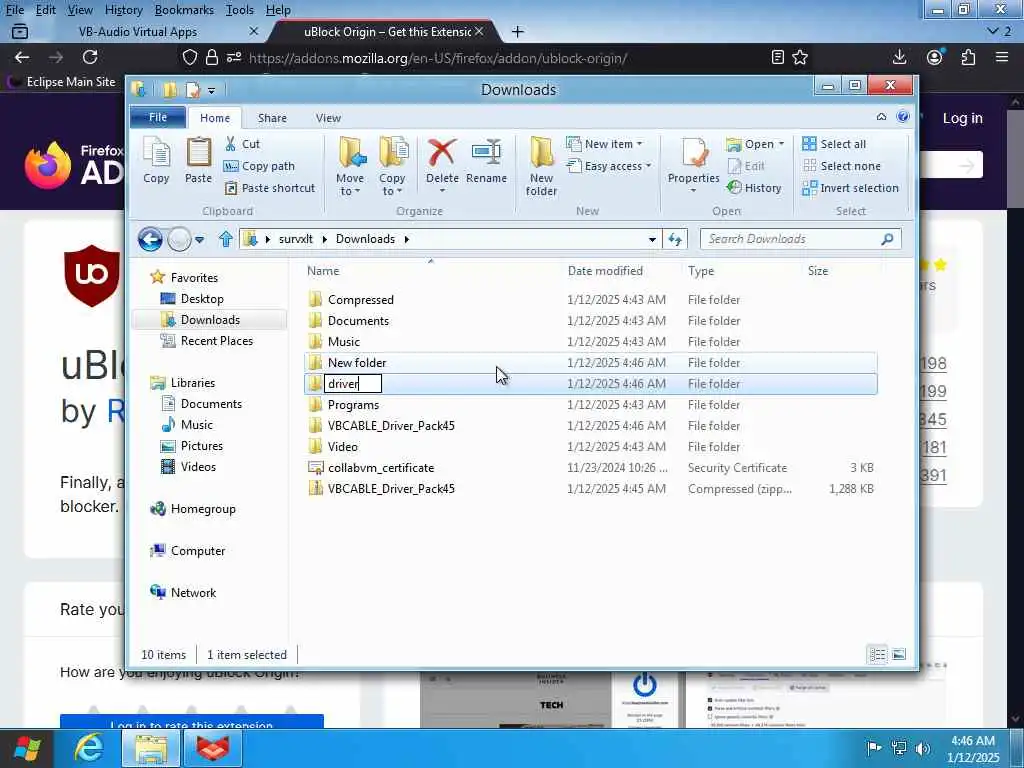Screen dimensions: 1024x768
Task: Open the File tab in Explorer
Action: click(158, 117)
